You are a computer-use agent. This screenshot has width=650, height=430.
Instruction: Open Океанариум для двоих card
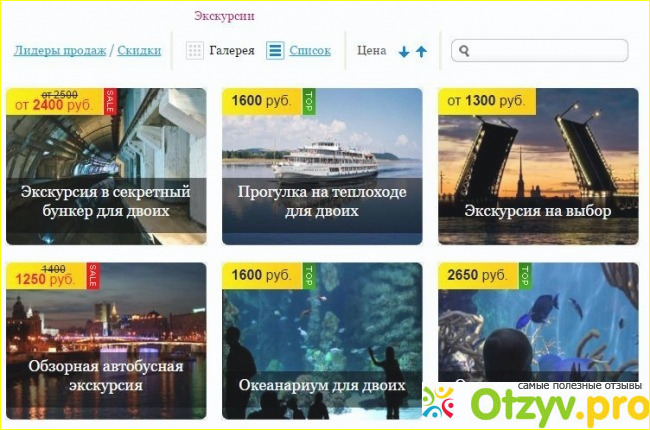coord(322,341)
